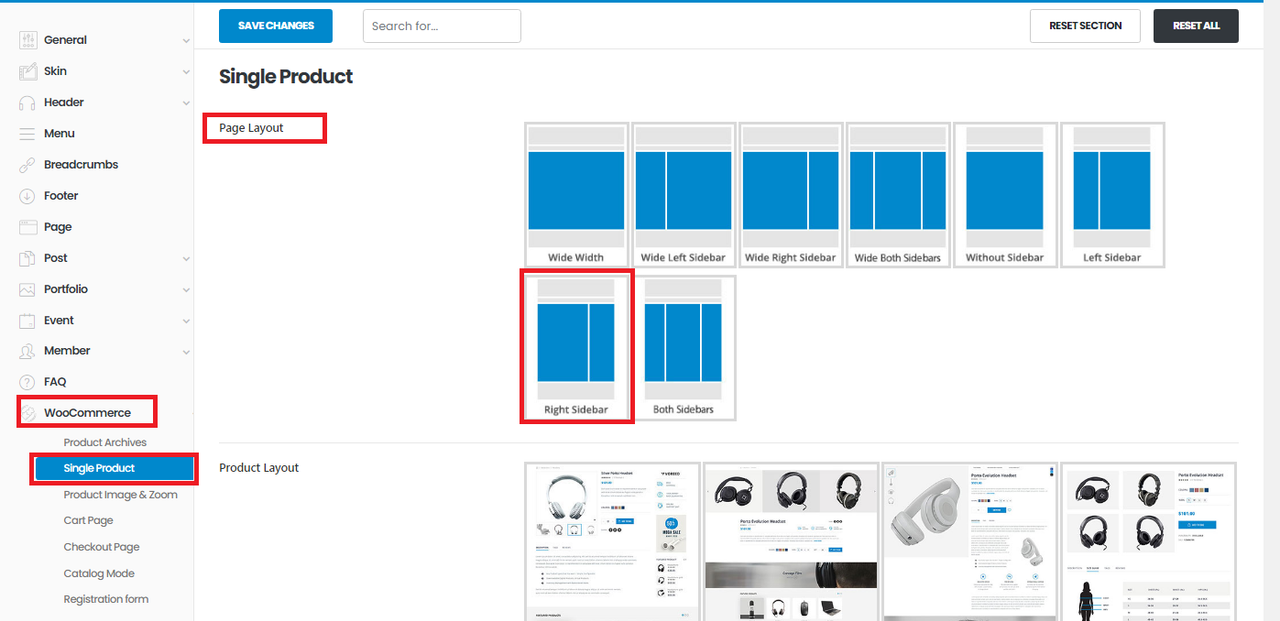Click the General sliders icon in sidebar
Image resolution: width=1280 pixels, height=621 pixels.
pyautogui.click(x=27, y=40)
